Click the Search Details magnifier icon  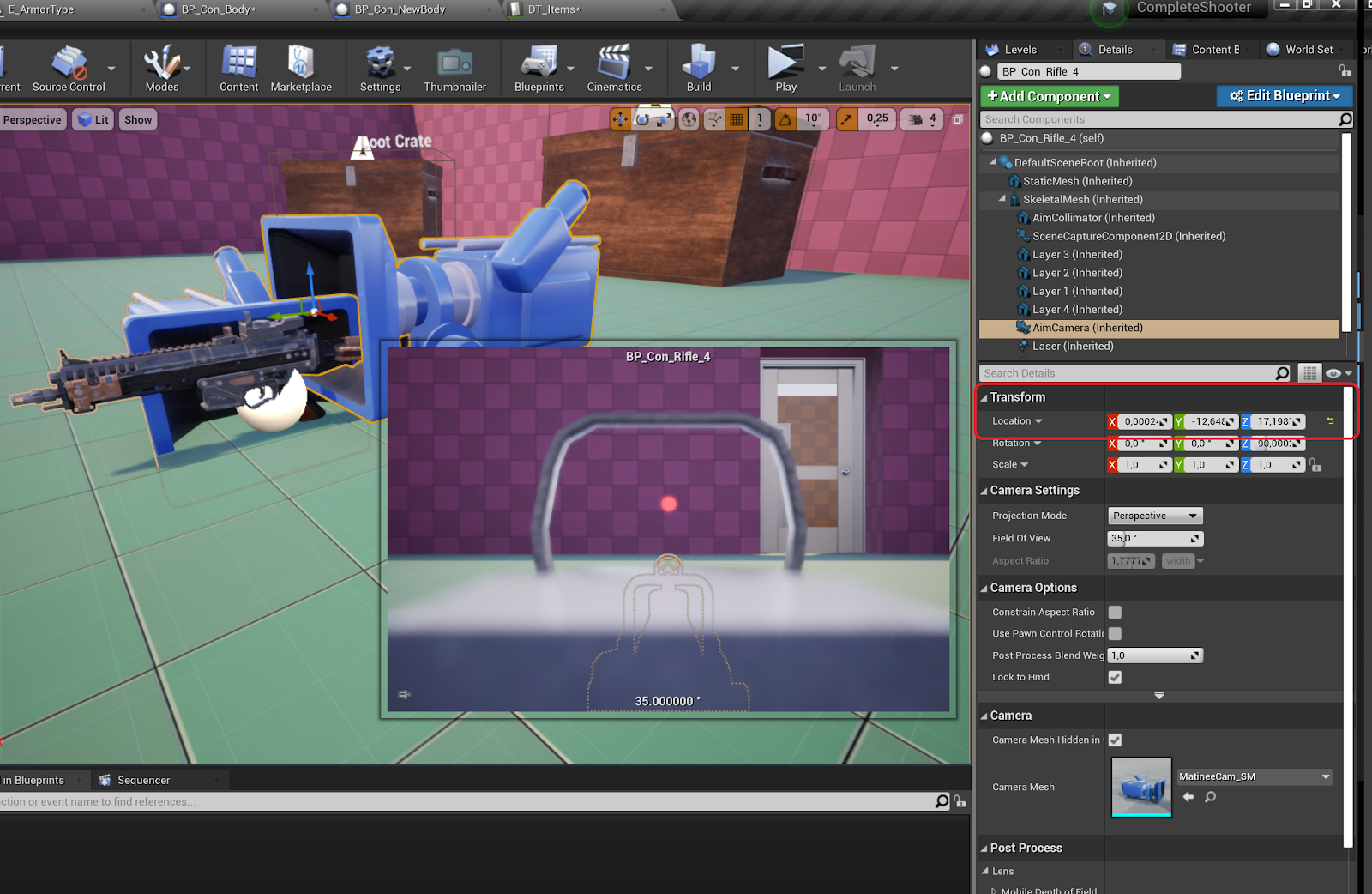[x=1282, y=373]
